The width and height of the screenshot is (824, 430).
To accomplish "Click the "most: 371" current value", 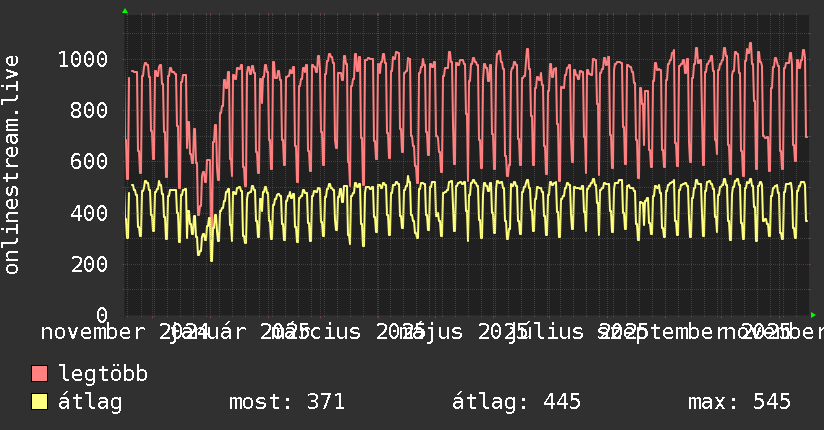I will click(x=287, y=402).
